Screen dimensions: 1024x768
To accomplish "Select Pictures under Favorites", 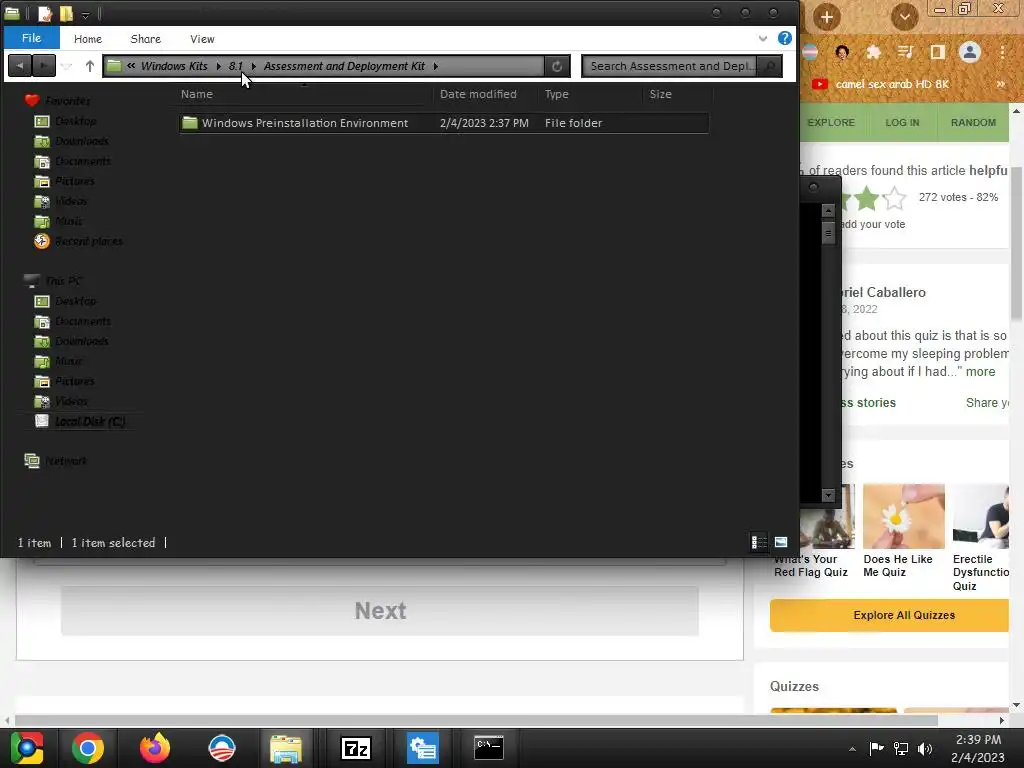I will pyautogui.click(x=74, y=181).
